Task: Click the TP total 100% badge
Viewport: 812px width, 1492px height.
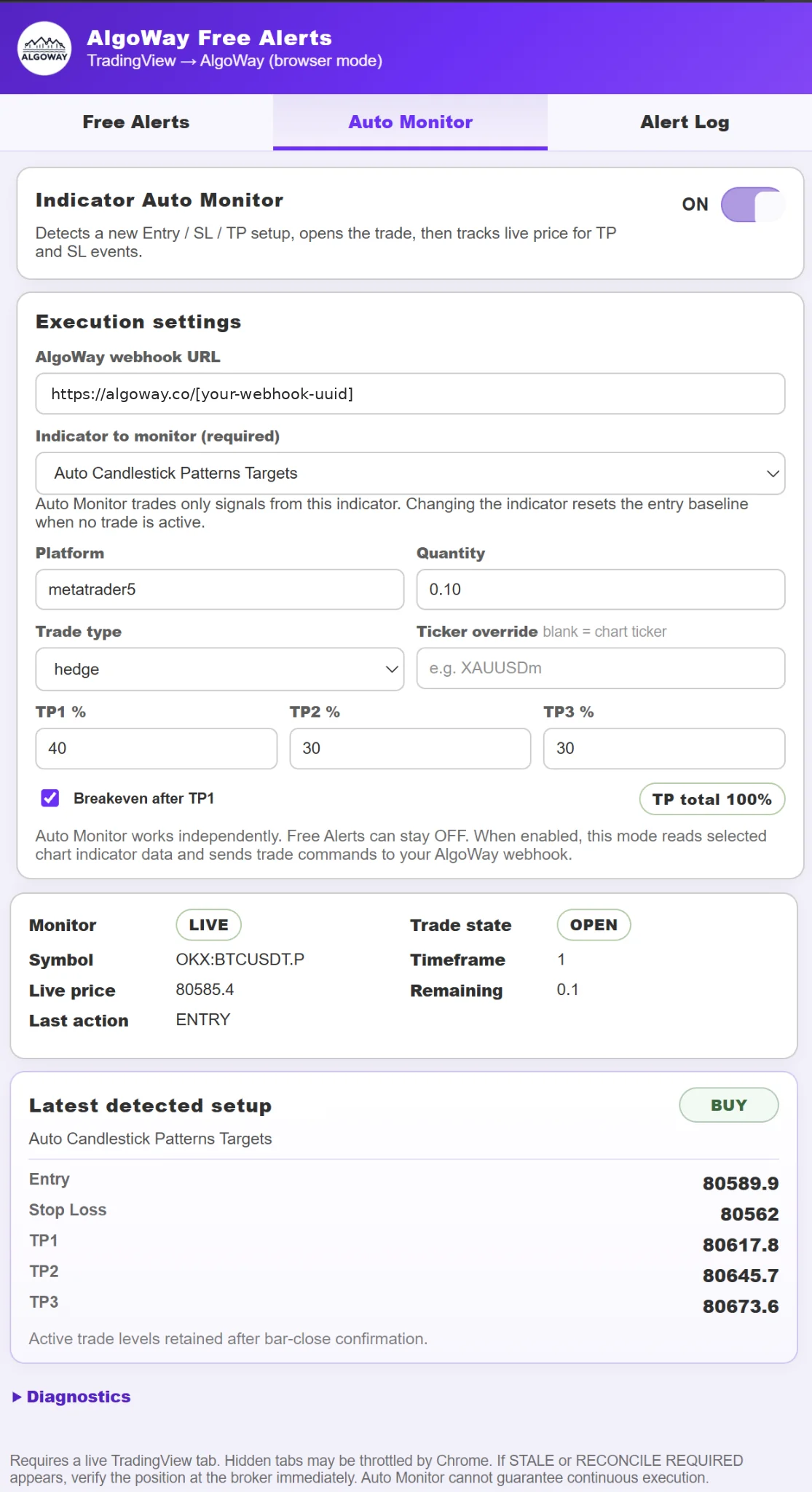Action: [x=712, y=799]
